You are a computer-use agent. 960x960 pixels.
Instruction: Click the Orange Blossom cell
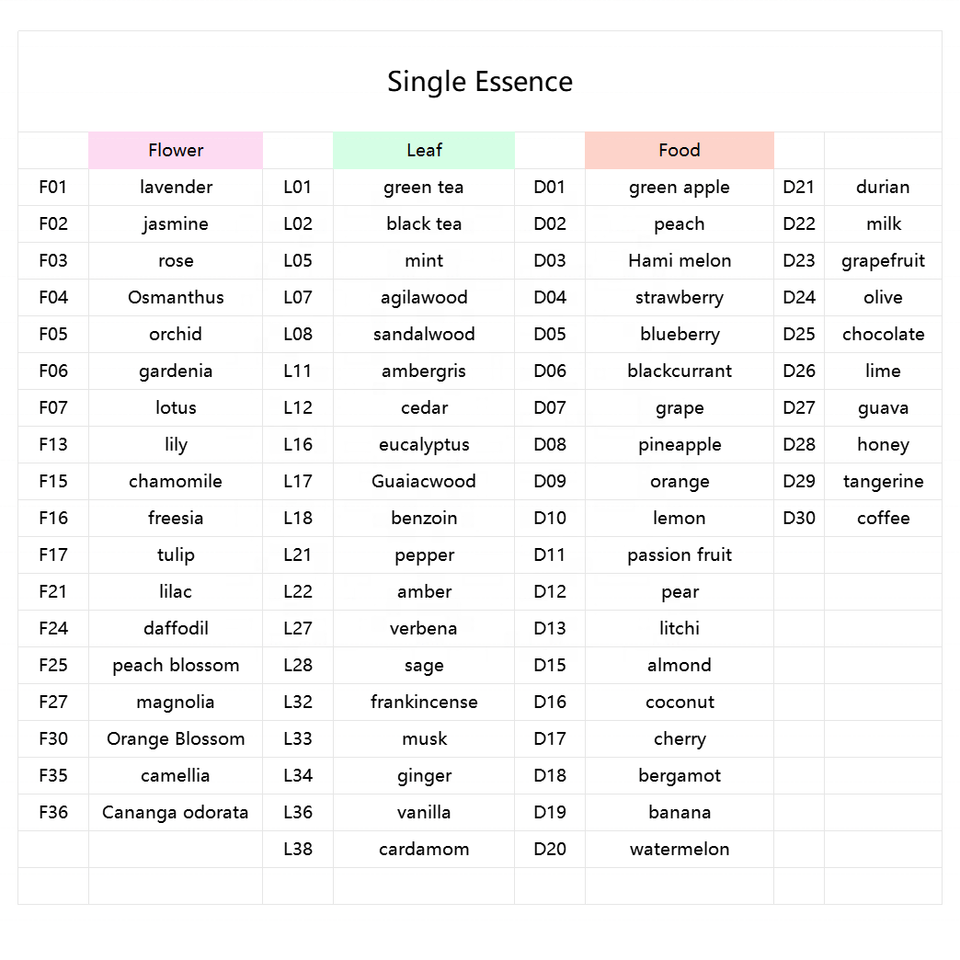point(176,739)
